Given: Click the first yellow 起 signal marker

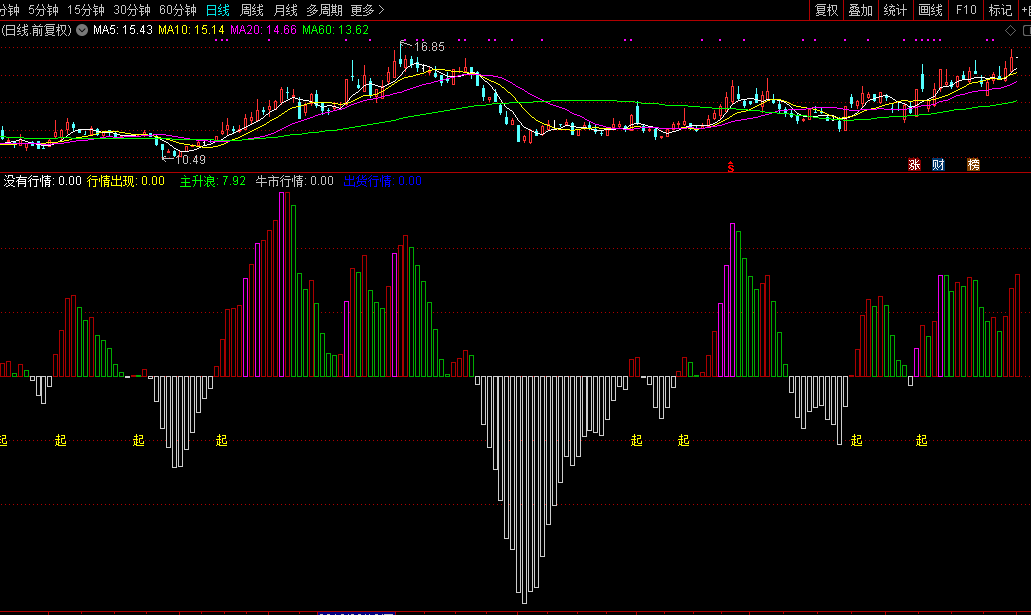Looking at the screenshot, I should pos(3,440).
